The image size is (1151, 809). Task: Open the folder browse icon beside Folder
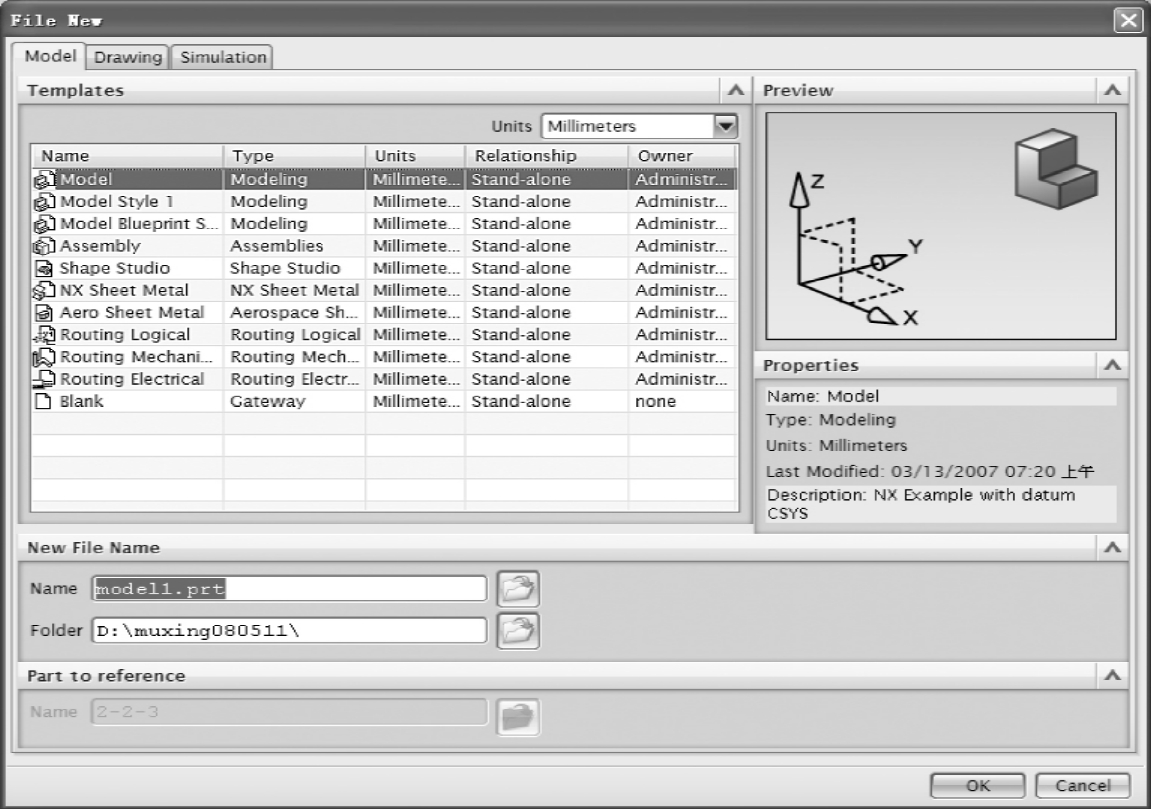(518, 631)
